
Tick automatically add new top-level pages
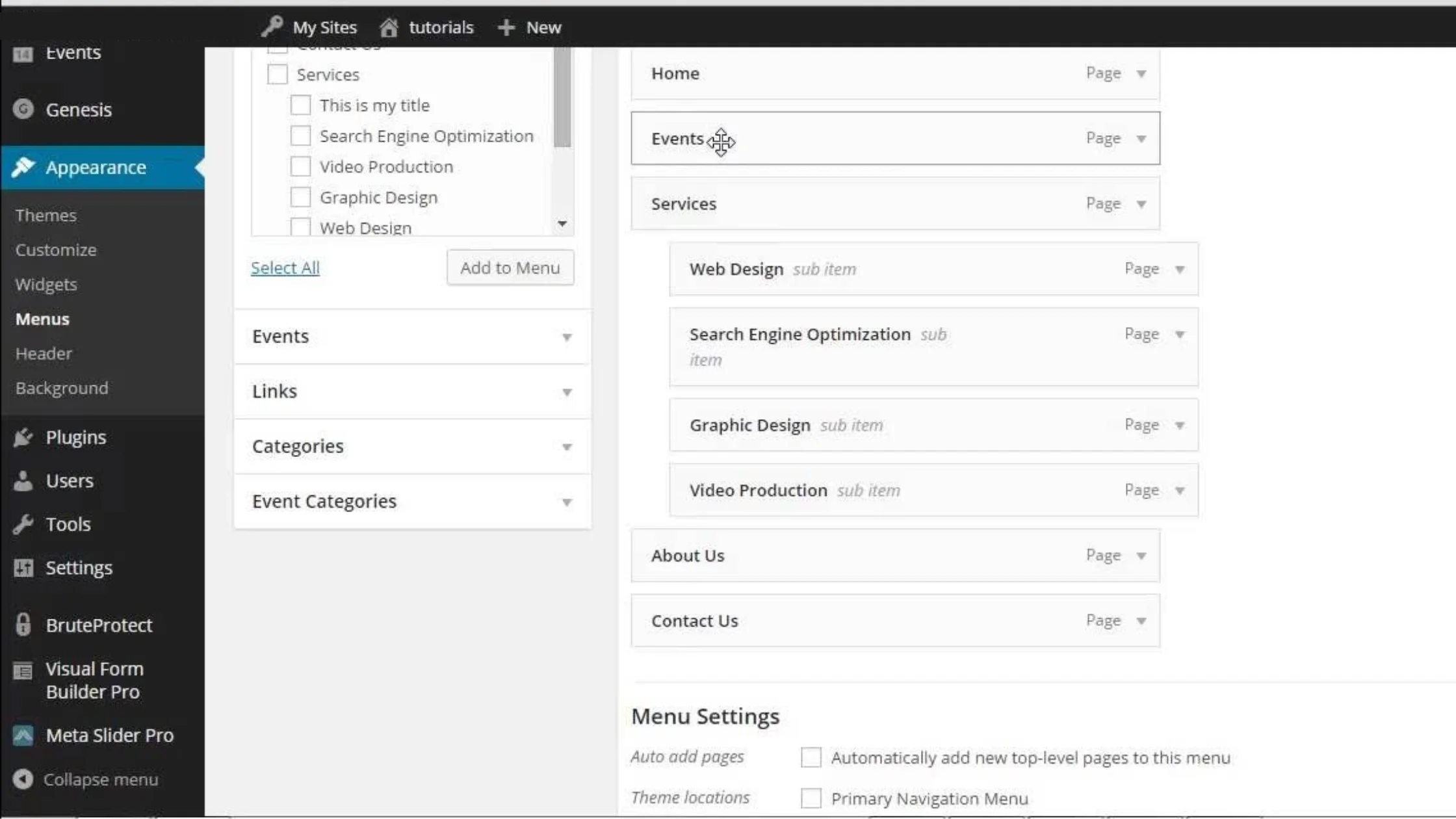click(x=811, y=757)
